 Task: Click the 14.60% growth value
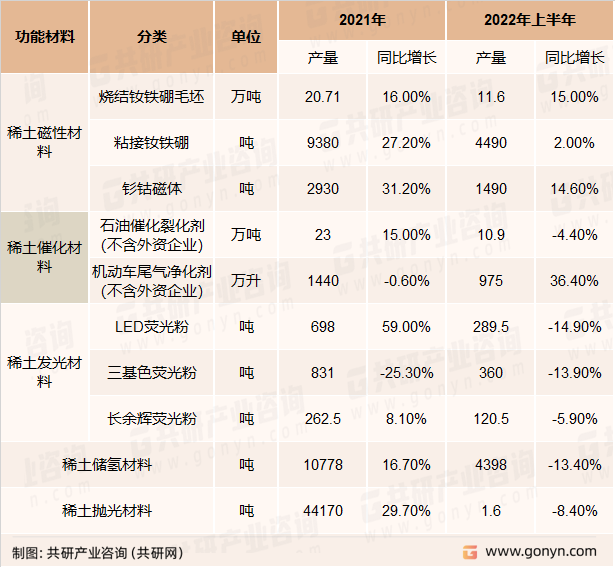[575, 189]
